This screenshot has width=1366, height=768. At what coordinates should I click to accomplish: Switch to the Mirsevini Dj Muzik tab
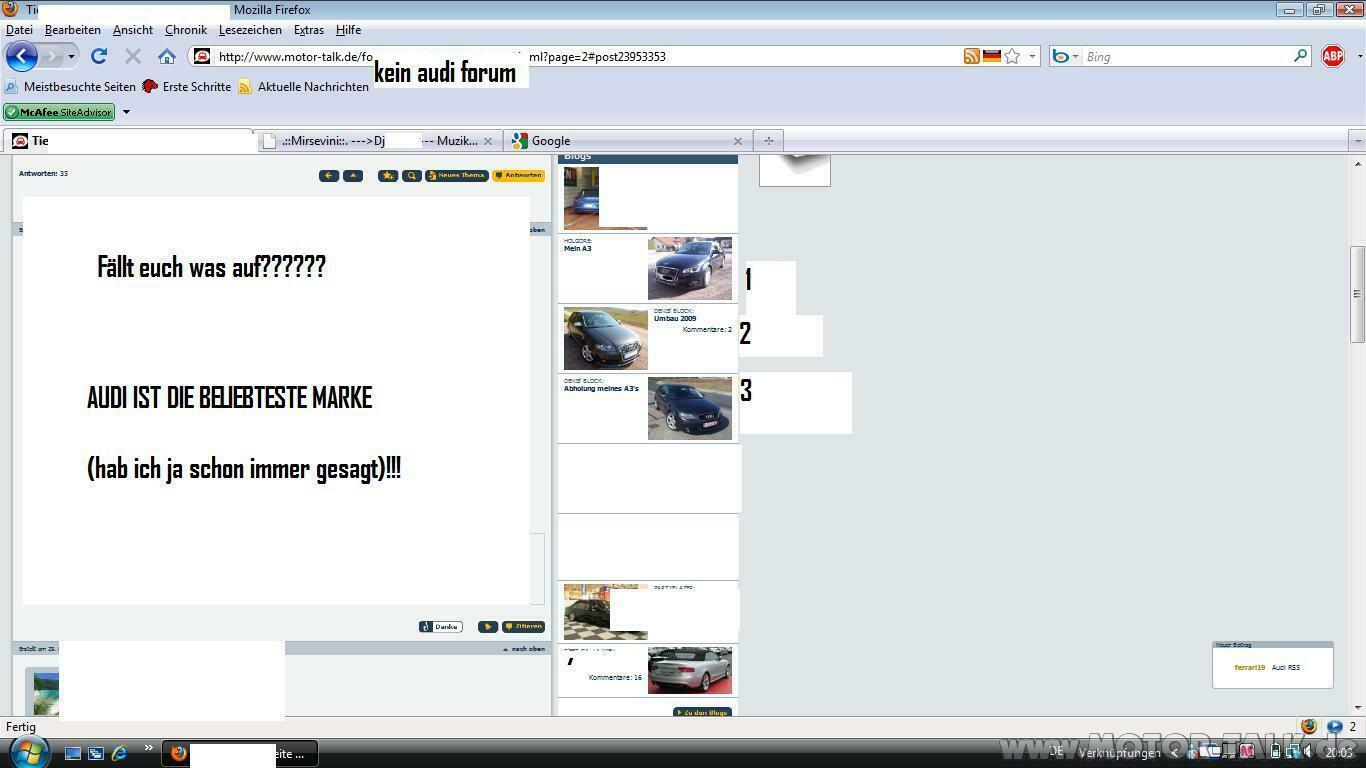pos(380,141)
